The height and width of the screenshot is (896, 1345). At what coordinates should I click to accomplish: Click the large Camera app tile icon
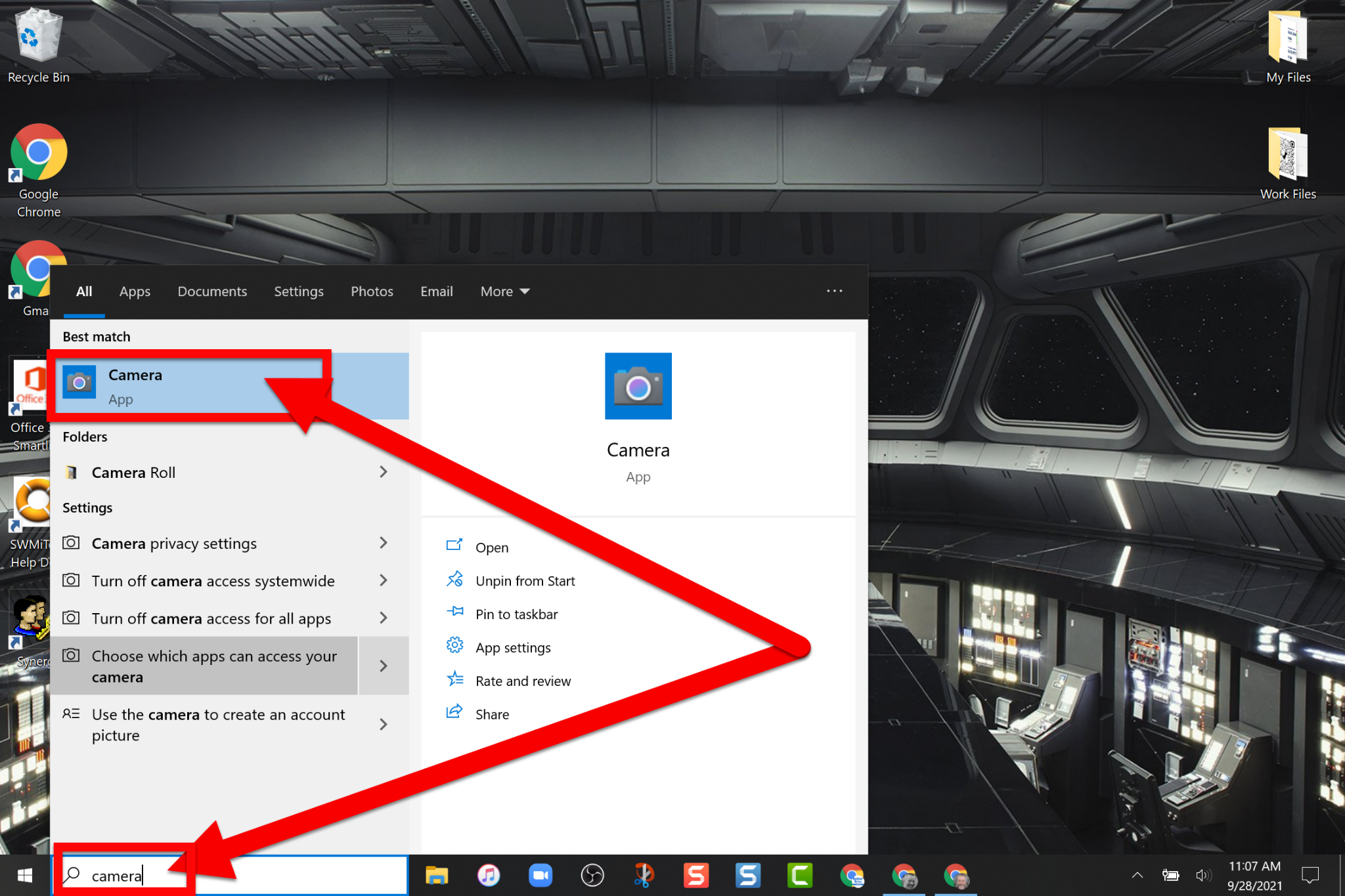tap(638, 386)
